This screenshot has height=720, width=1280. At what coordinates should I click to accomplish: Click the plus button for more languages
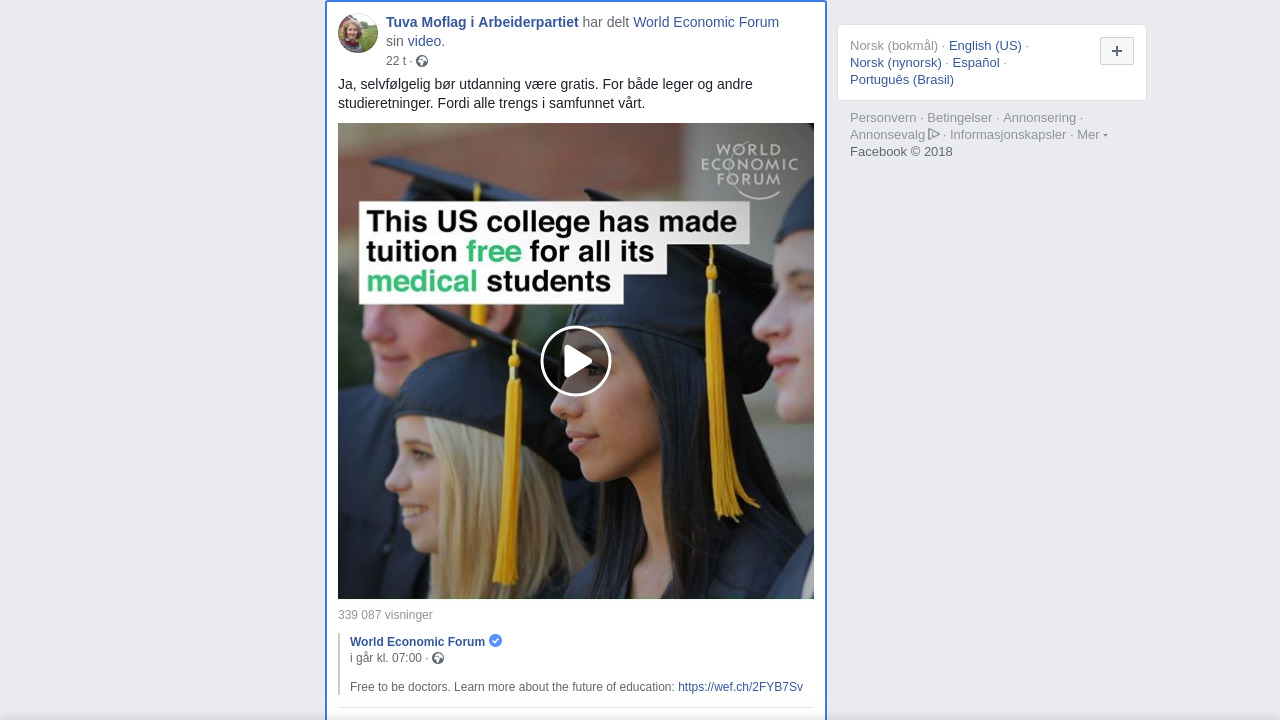[x=1117, y=51]
